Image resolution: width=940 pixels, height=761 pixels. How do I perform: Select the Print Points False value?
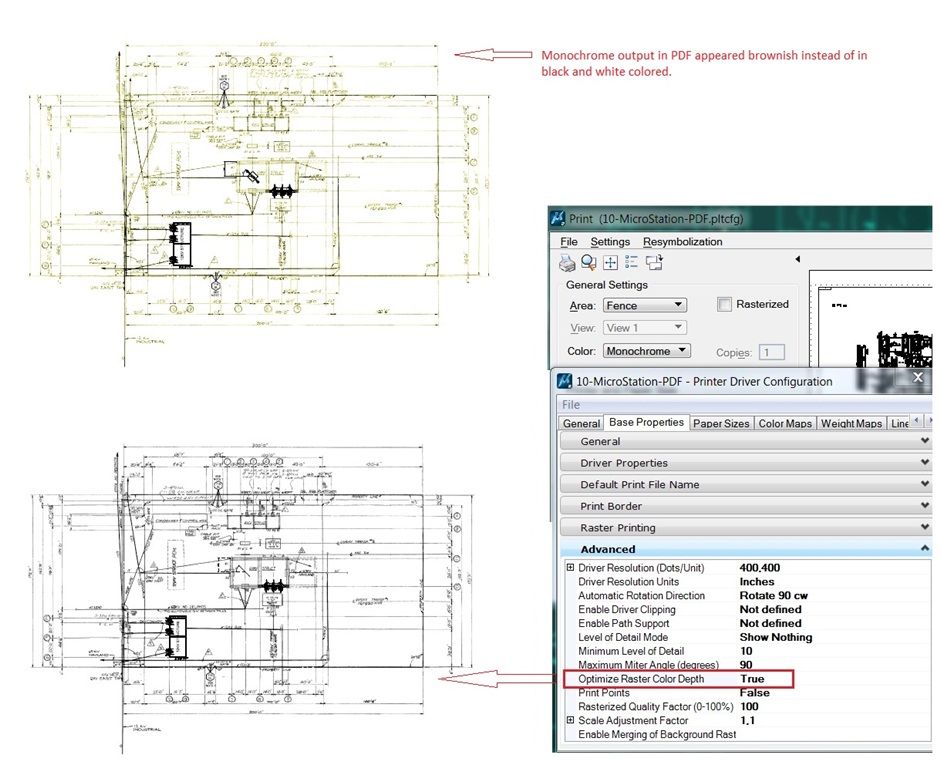754,693
